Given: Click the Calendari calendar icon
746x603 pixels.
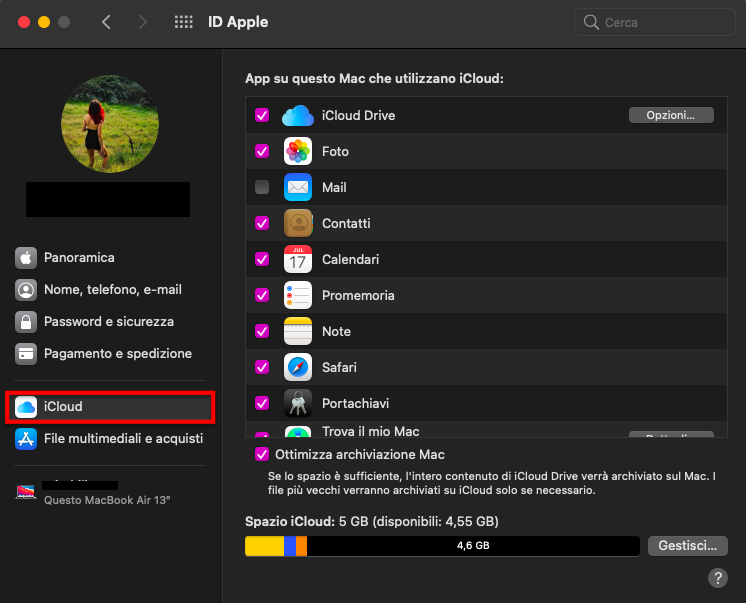Looking at the screenshot, I should click(298, 259).
